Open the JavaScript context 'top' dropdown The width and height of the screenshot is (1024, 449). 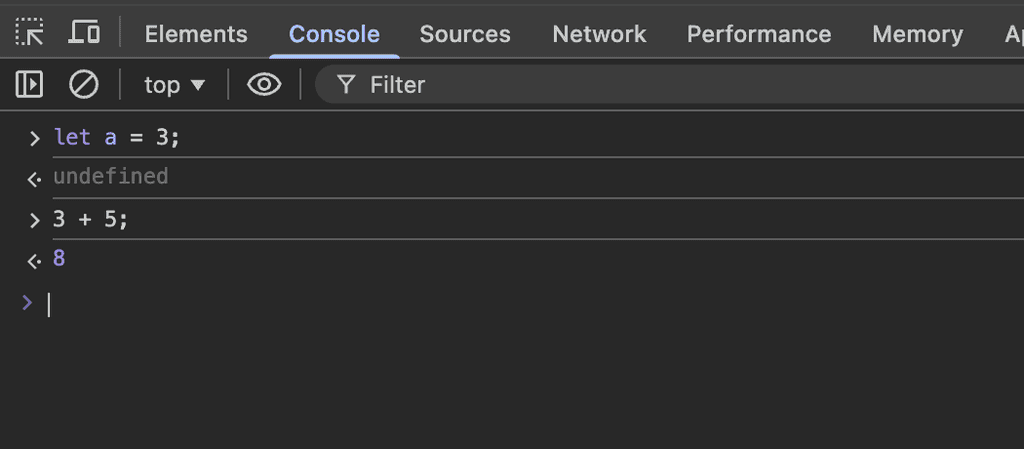pos(175,85)
